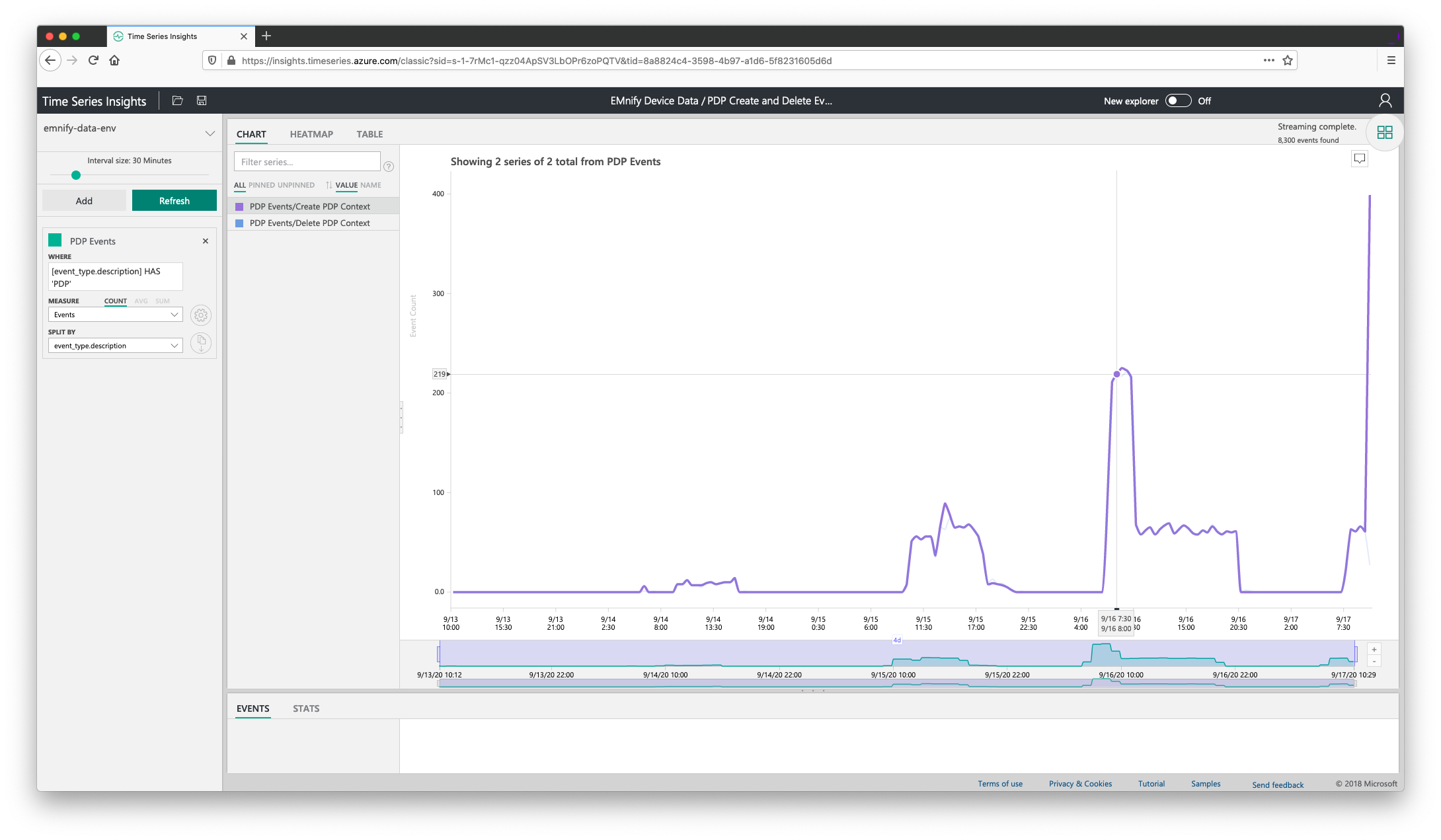Switch to the CHART tab
Screen dimensions: 1441x840
pyautogui.click(x=251, y=134)
